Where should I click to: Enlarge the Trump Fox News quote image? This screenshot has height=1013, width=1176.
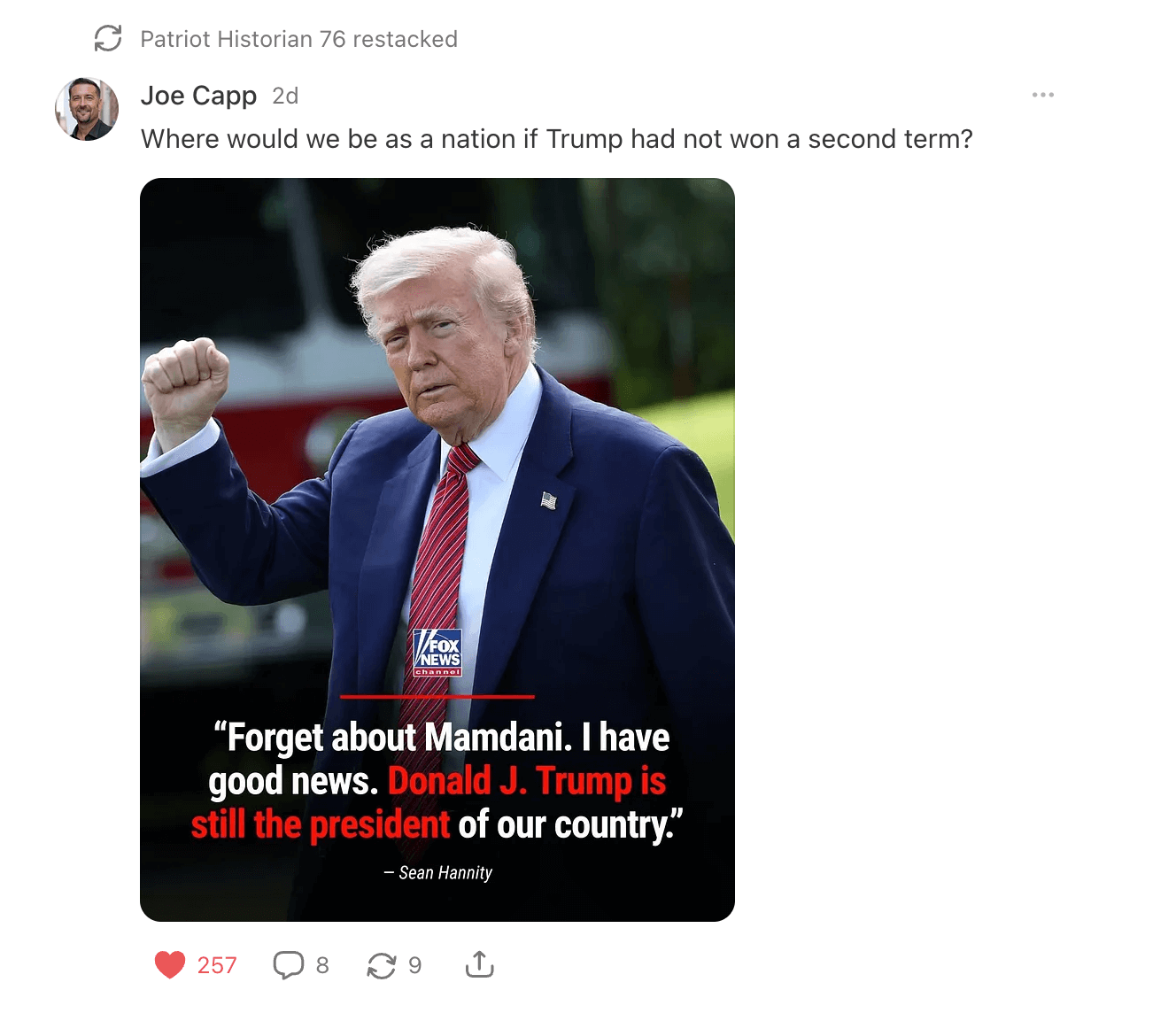click(x=437, y=550)
